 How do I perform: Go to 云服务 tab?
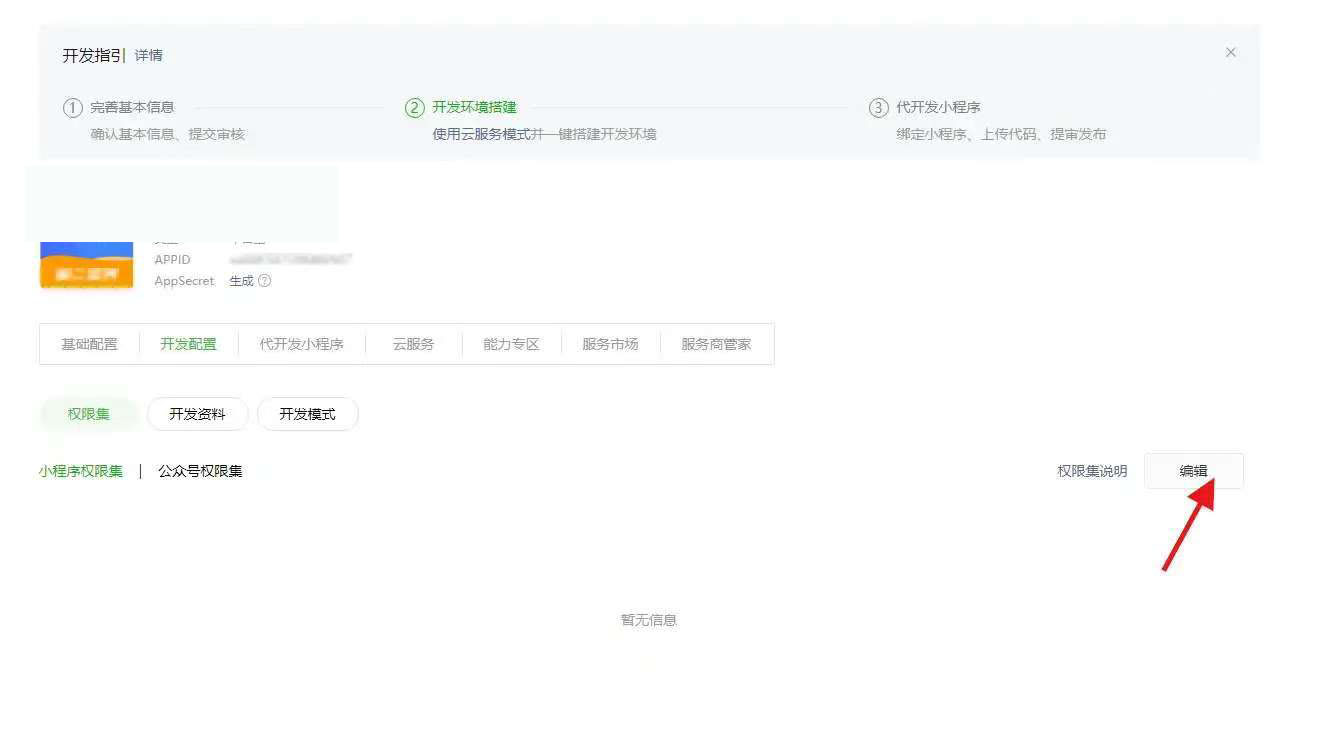point(413,344)
